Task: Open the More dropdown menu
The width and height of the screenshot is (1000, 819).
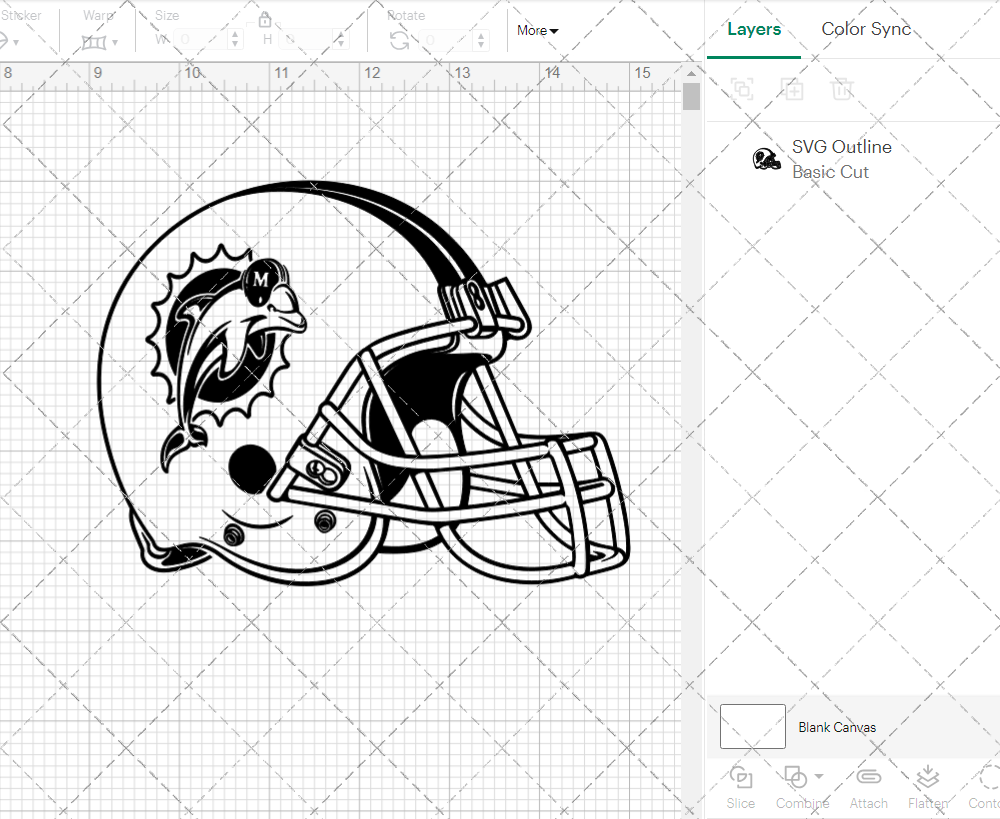Action: [537, 31]
